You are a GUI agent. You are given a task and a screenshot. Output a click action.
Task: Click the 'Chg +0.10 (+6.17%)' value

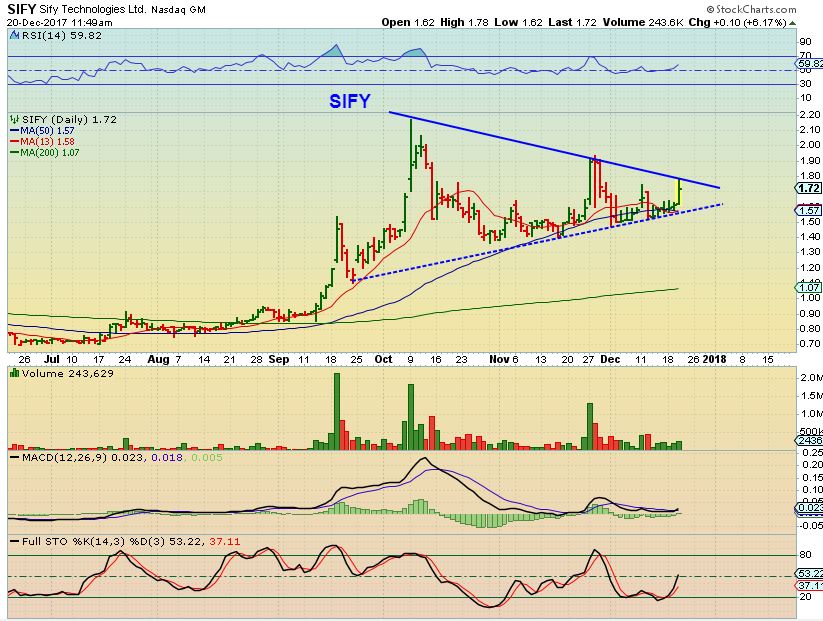tap(737, 23)
